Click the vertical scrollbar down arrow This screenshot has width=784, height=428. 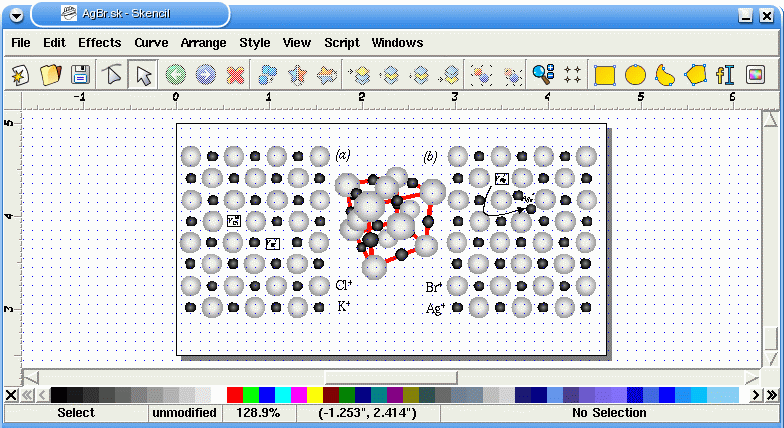tap(770, 358)
